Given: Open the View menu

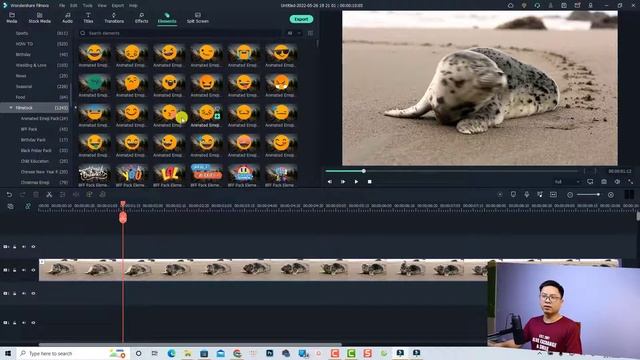Looking at the screenshot, I should point(102,6).
